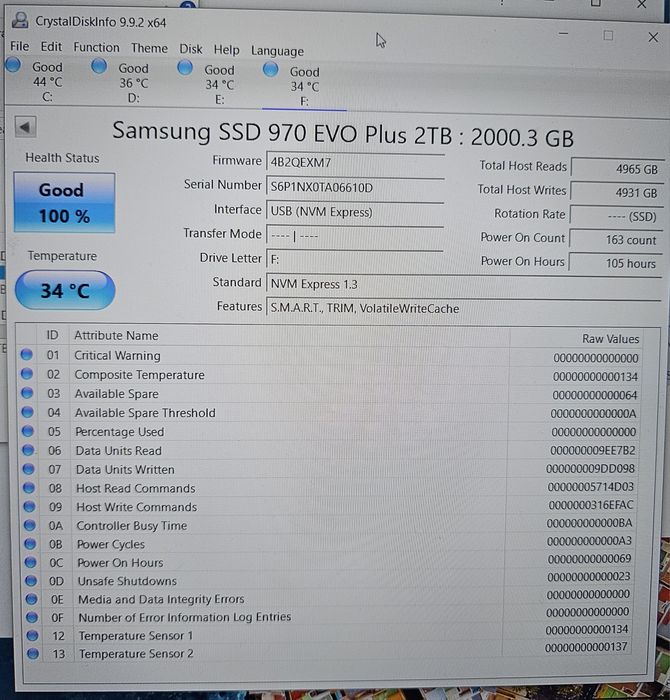Click the drive title Samsung SSD 970 EVO Plus
This screenshot has width=670, height=700.
point(343,134)
